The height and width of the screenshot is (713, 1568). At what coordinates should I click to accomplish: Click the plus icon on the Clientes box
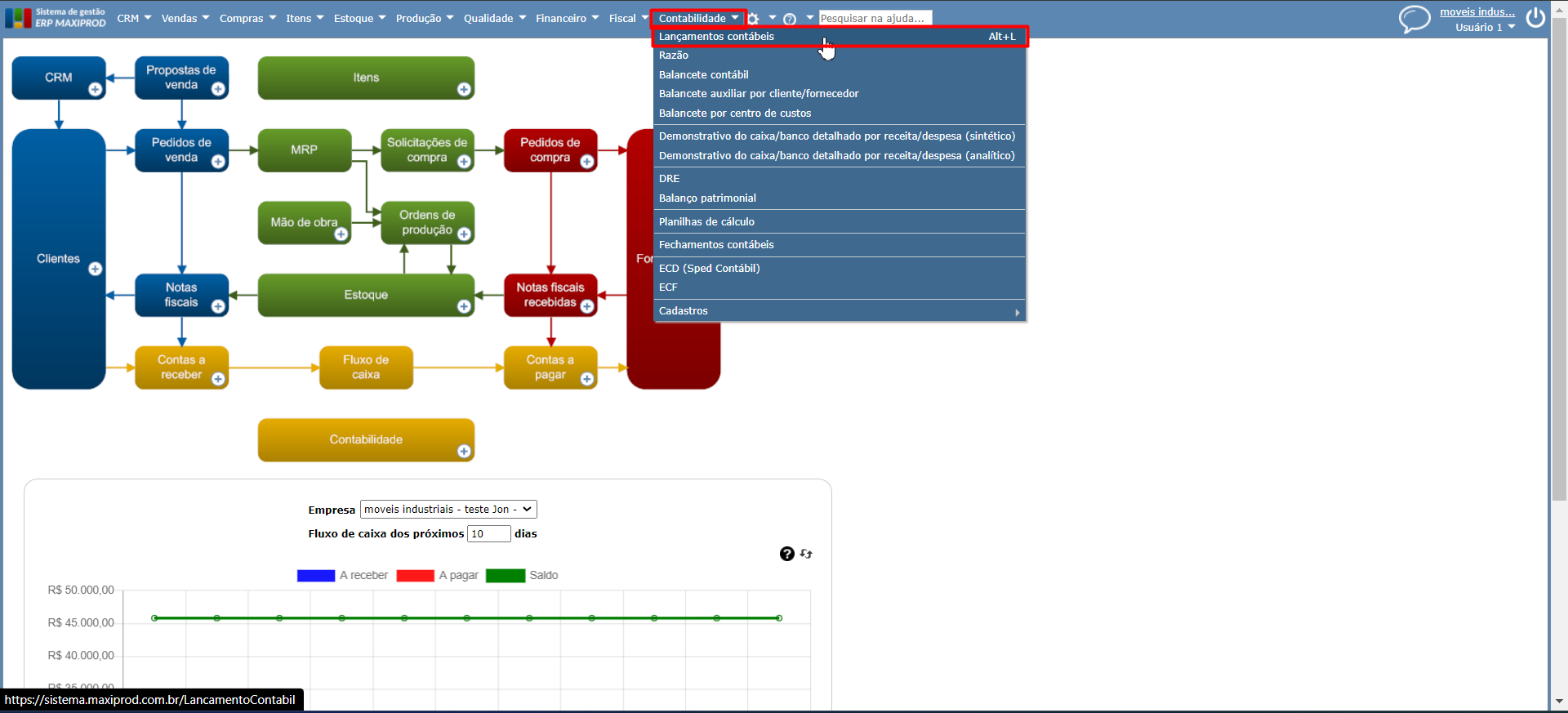click(x=96, y=269)
